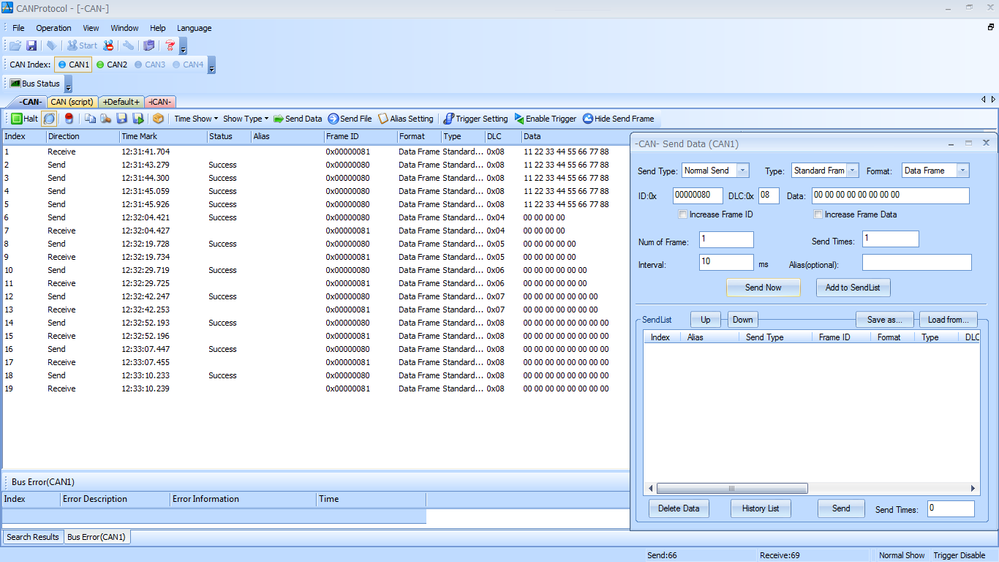Click the save frames disk icon
The height and width of the screenshot is (562, 999).
[x=122, y=119]
